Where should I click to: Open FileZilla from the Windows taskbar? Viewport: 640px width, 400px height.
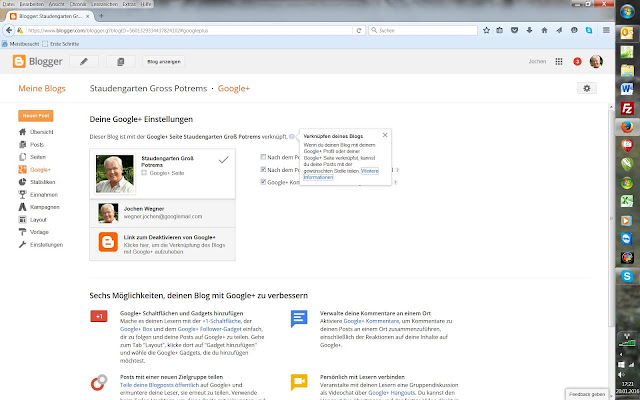(627, 109)
